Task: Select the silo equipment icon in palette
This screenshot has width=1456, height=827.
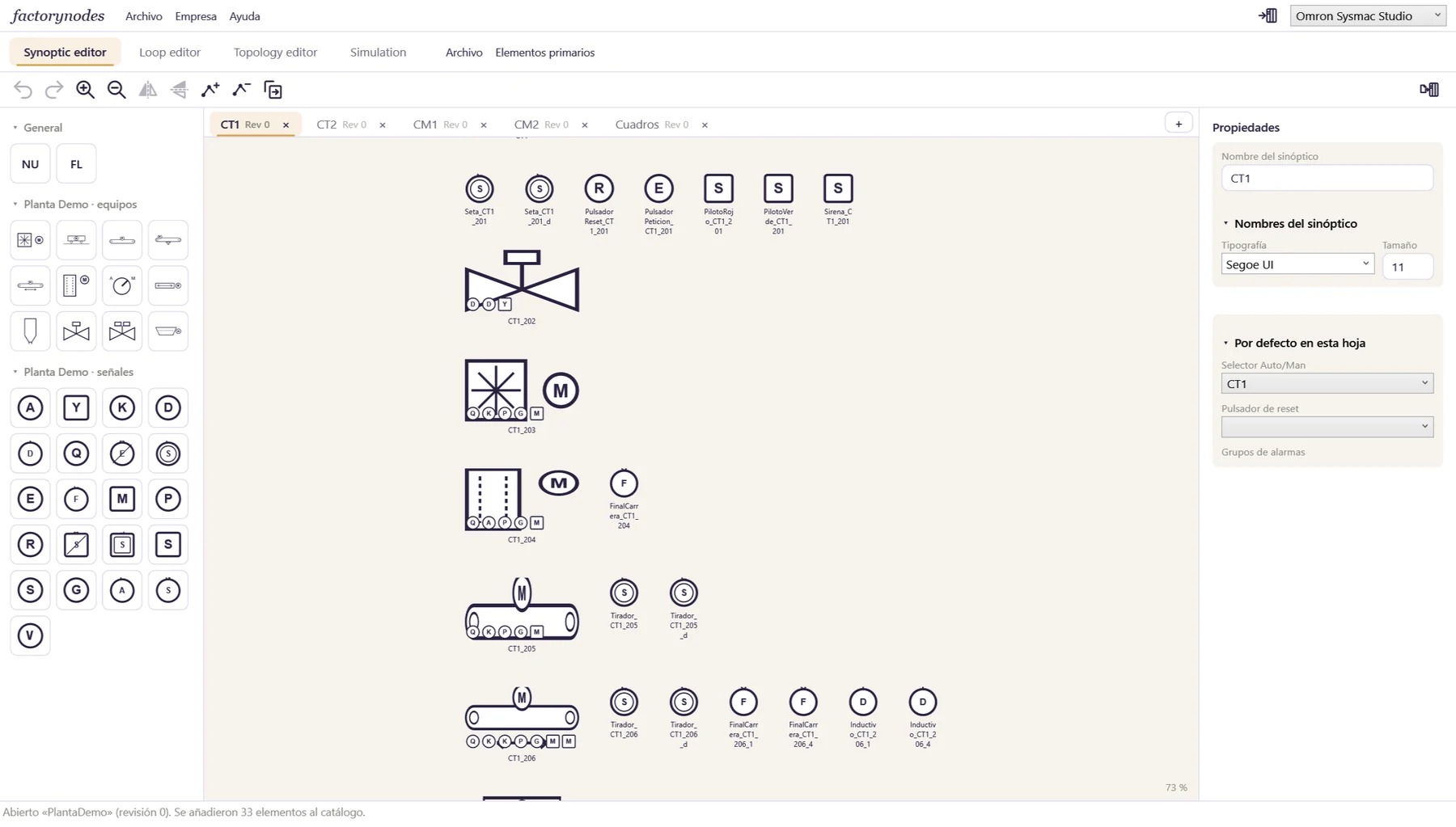Action: pyautogui.click(x=31, y=331)
